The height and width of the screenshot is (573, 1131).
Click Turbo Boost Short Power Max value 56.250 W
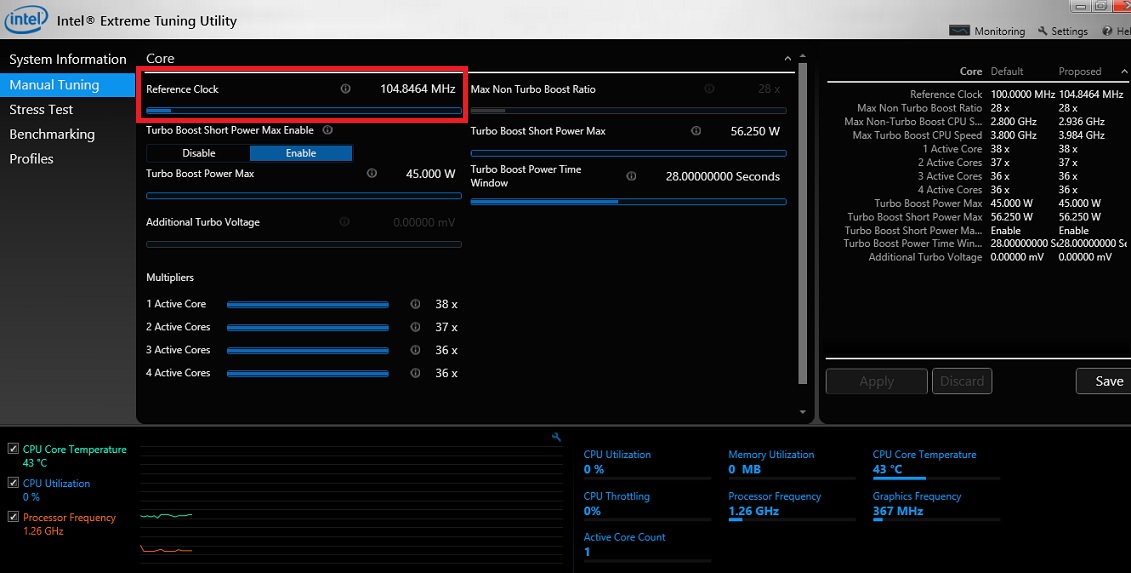pyautogui.click(x=754, y=131)
